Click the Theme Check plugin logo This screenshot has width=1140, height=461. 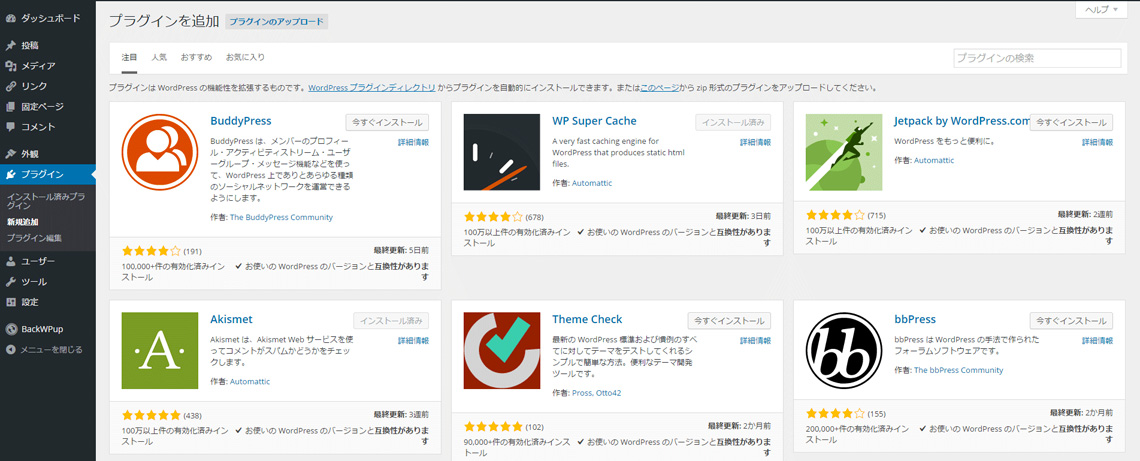tap(502, 350)
